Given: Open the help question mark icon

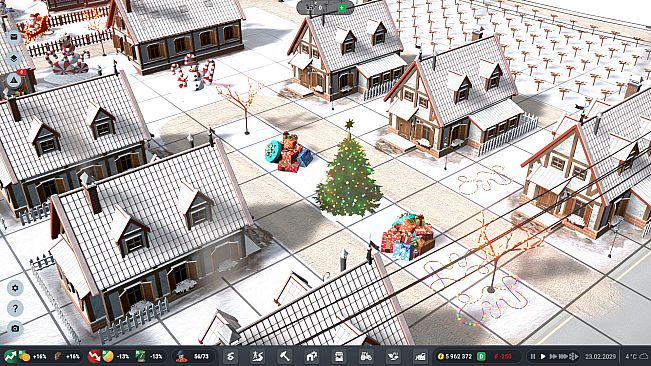Looking at the screenshot, I should (15, 308).
